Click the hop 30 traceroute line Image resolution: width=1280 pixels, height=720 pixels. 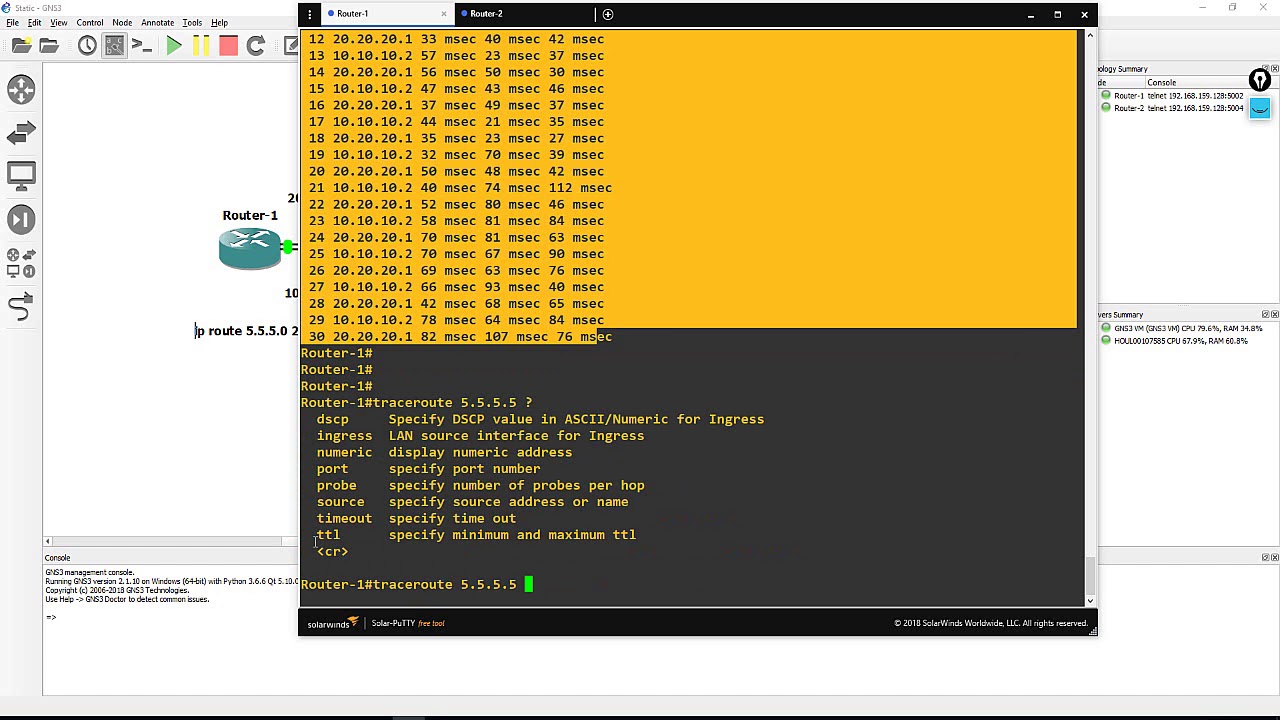460,337
